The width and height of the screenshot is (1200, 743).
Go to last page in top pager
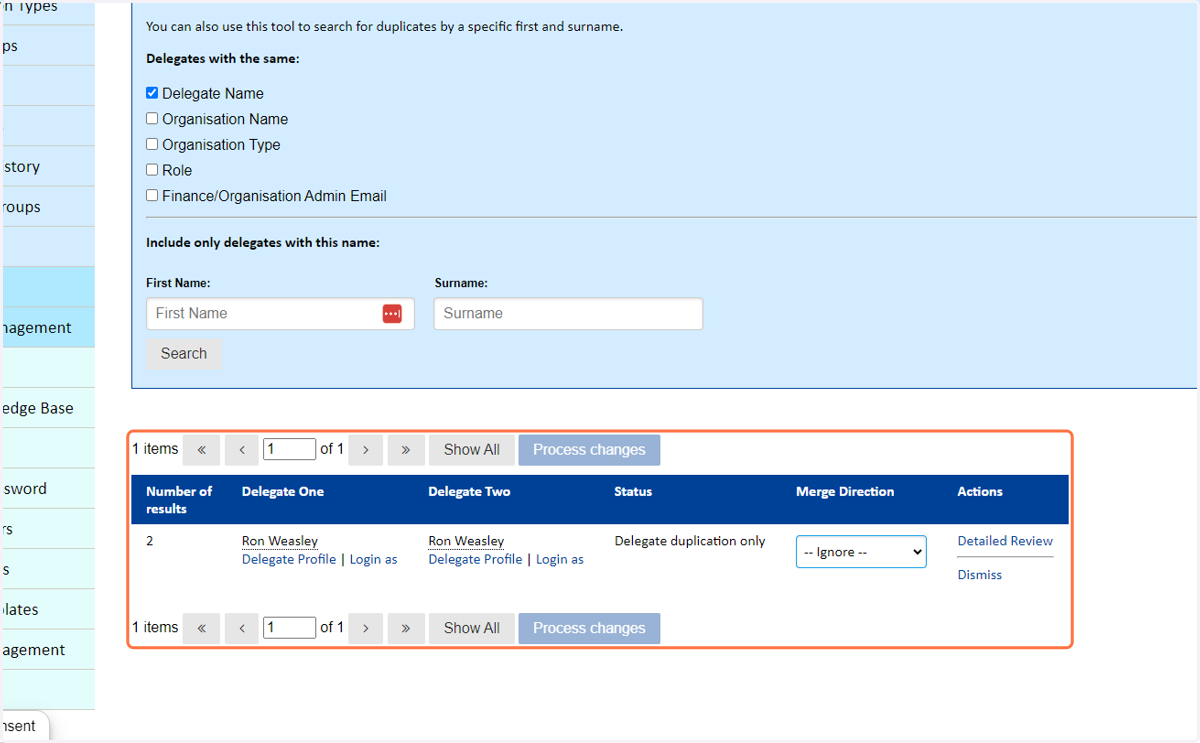pyautogui.click(x=406, y=450)
